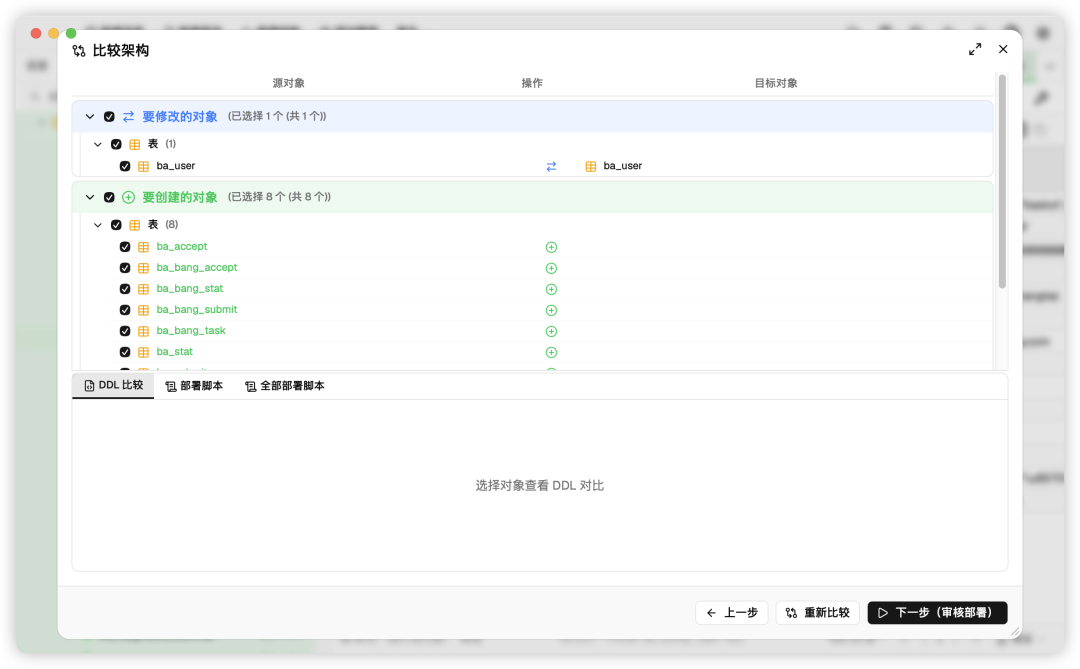Viewport: 1080px width, 669px height.
Task: Click table icon in 表 (8) row
Action: tap(135, 225)
